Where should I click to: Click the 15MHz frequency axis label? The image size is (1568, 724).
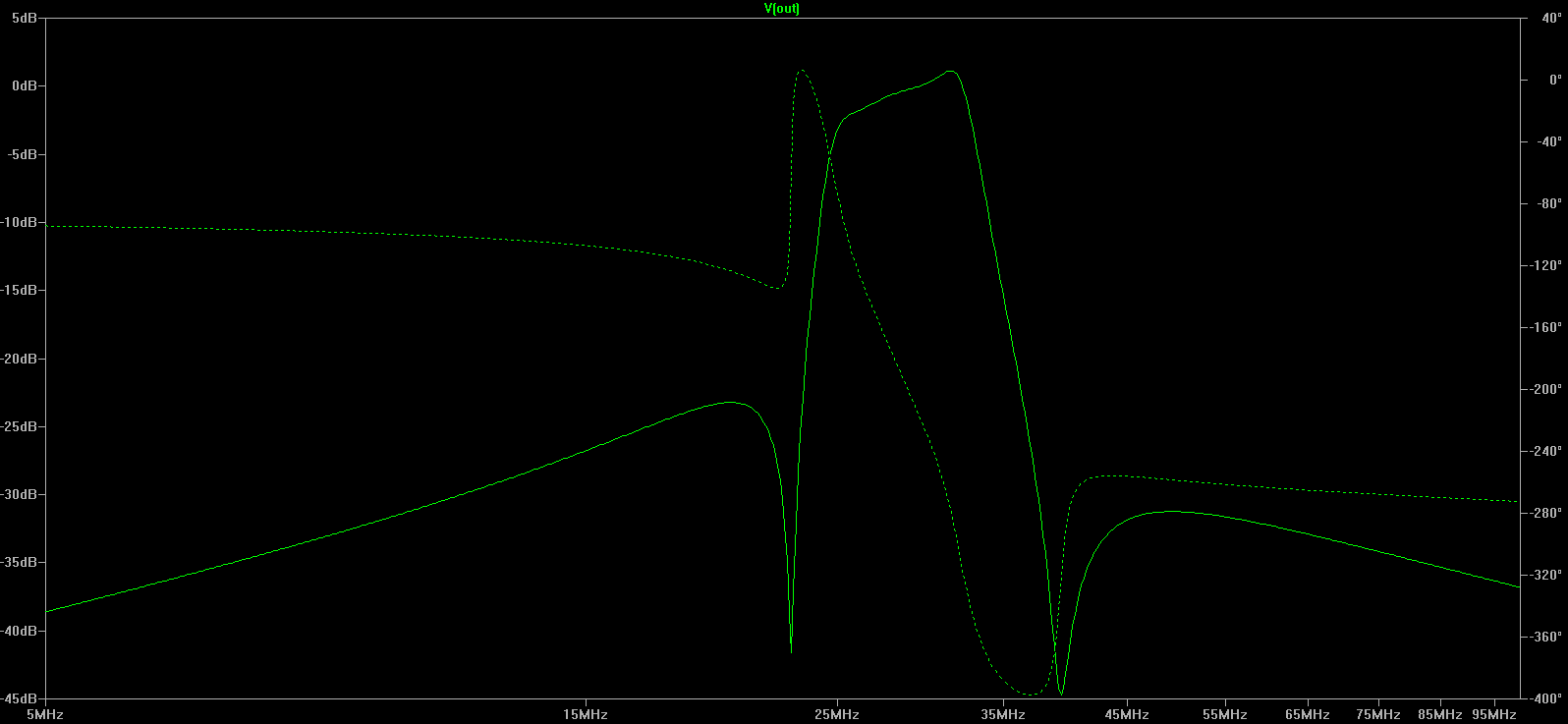coord(586,714)
